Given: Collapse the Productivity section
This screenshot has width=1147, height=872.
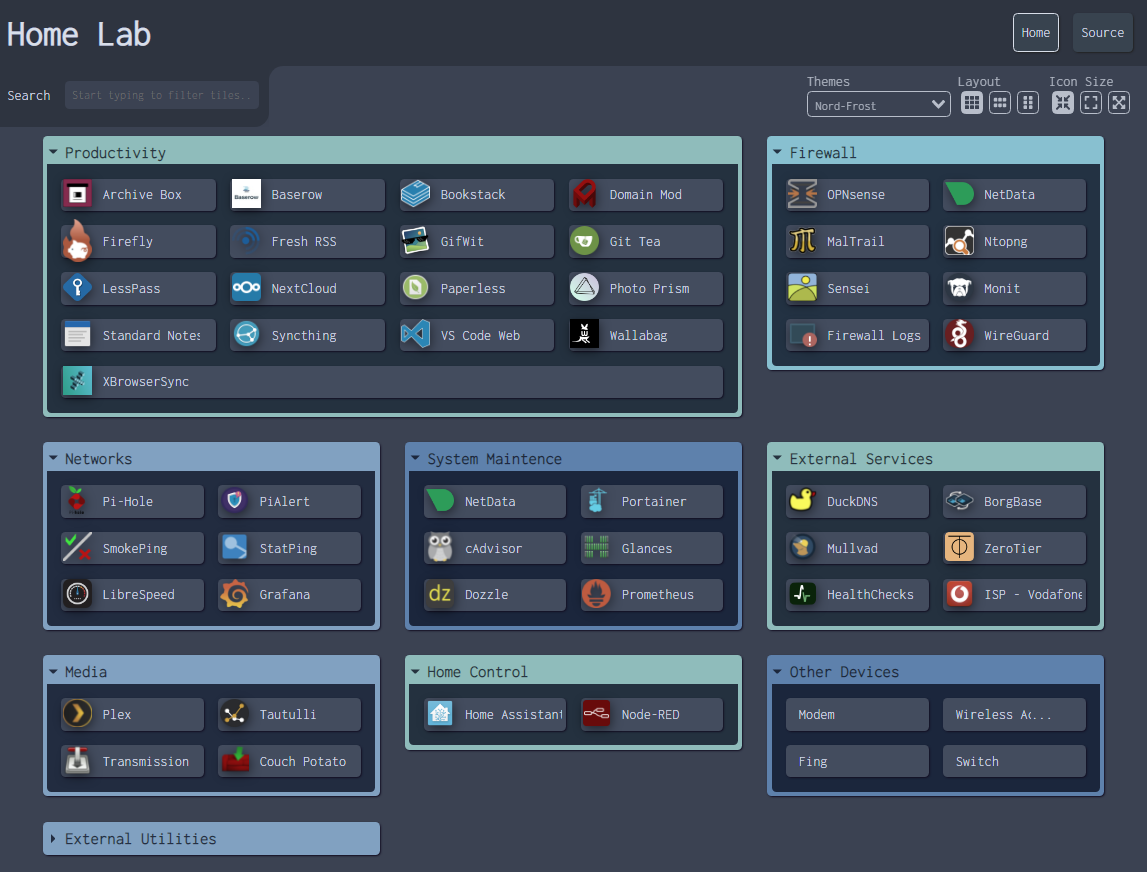Looking at the screenshot, I should pyautogui.click(x=53, y=153).
